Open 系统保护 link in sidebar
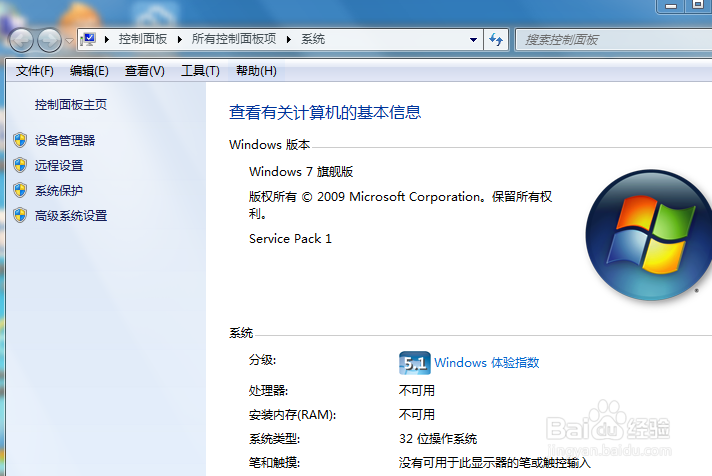This screenshot has height=476, width=712. click(59, 190)
